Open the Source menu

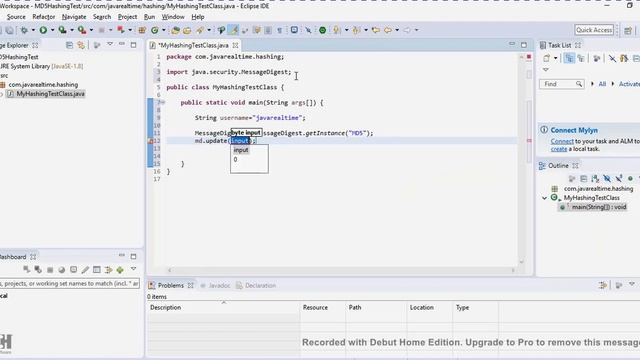[x=16, y=17]
